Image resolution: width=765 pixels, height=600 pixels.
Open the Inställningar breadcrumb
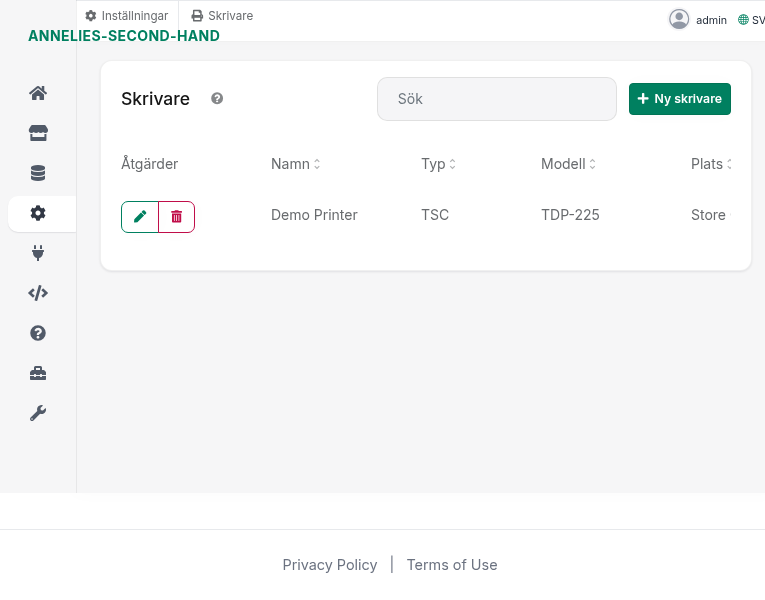pyautogui.click(x=127, y=16)
